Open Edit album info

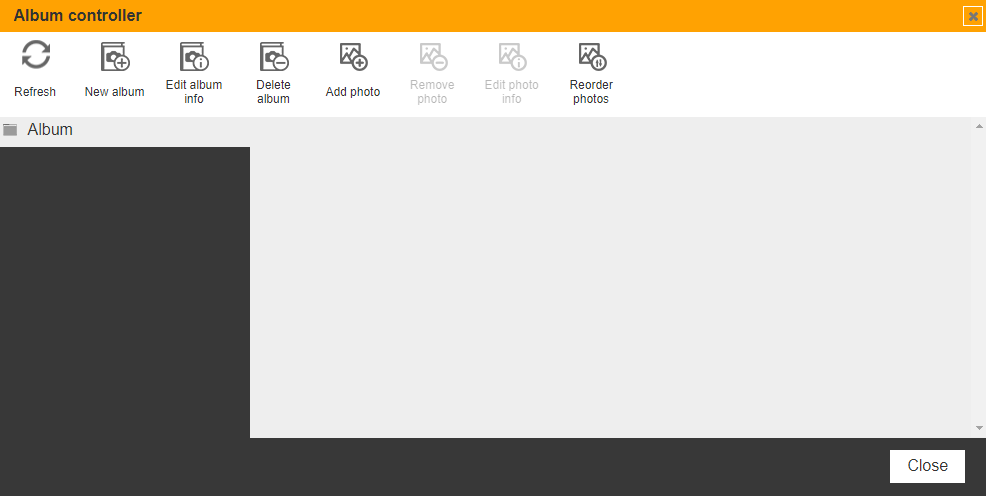(x=194, y=72)
